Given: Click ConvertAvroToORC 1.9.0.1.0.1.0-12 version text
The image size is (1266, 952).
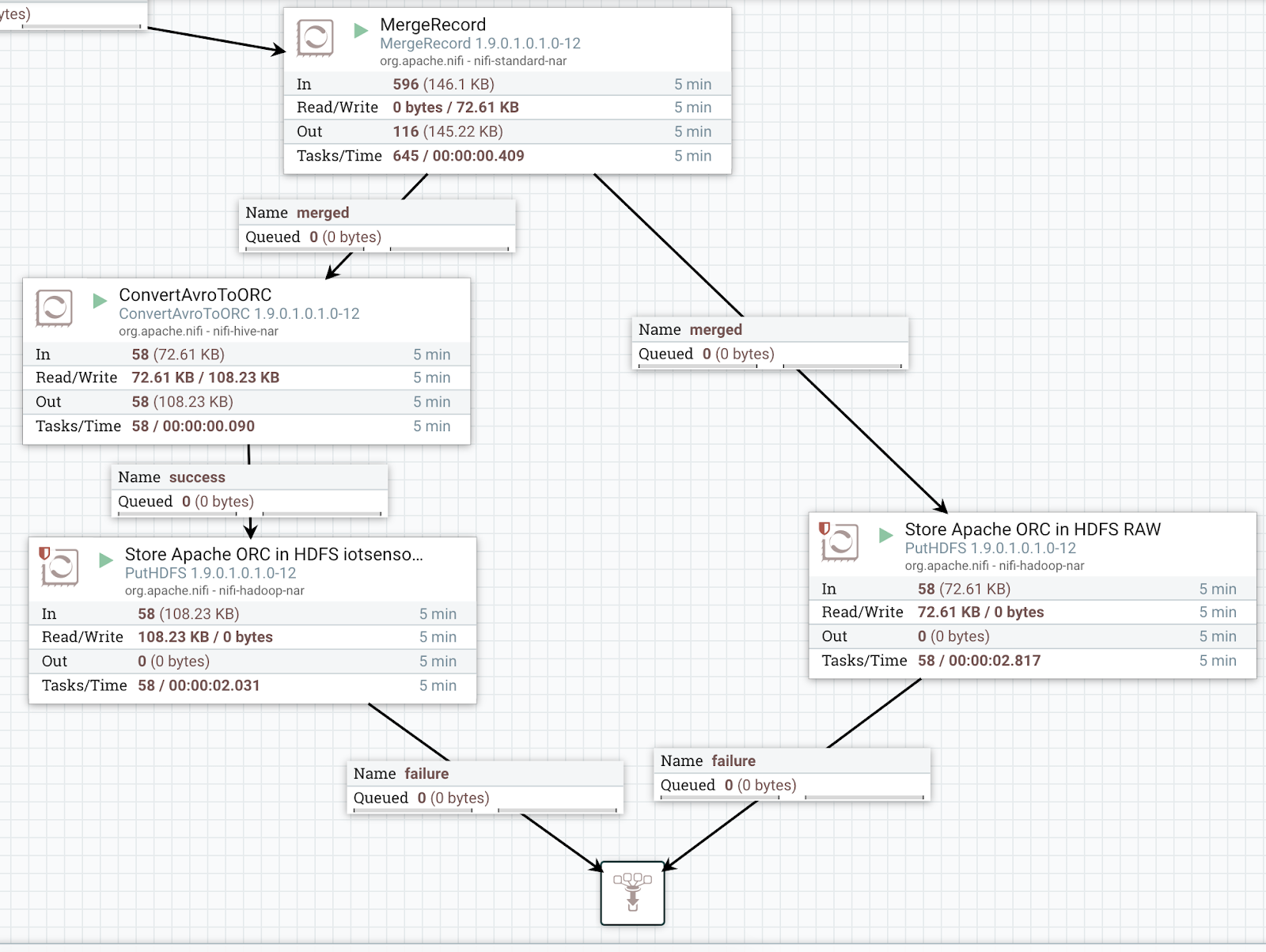Looking at the screenshot, I should [x=239, y=313].
